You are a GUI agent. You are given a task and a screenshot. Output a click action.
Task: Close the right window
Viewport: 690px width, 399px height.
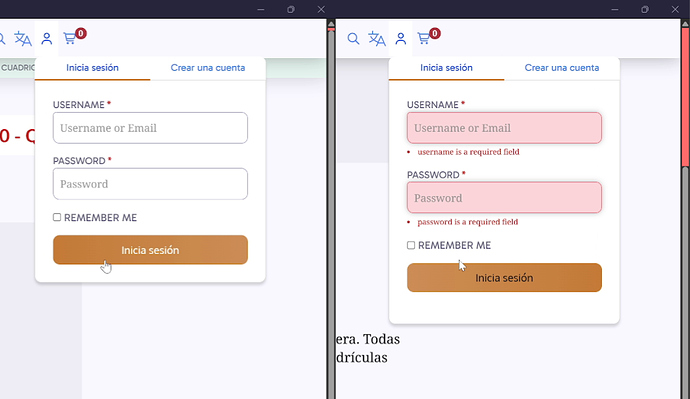675,9
